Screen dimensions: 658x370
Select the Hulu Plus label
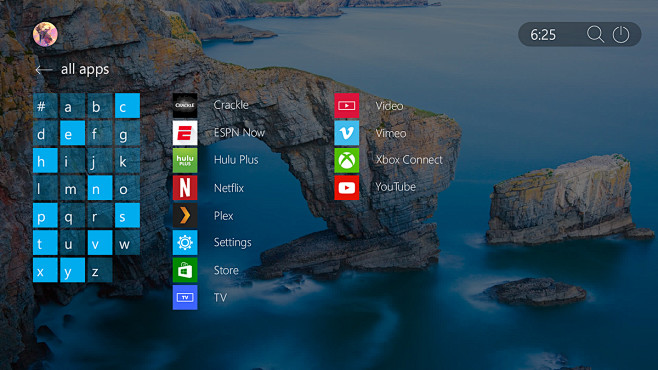pyautogui.click(x=236, y=160)
